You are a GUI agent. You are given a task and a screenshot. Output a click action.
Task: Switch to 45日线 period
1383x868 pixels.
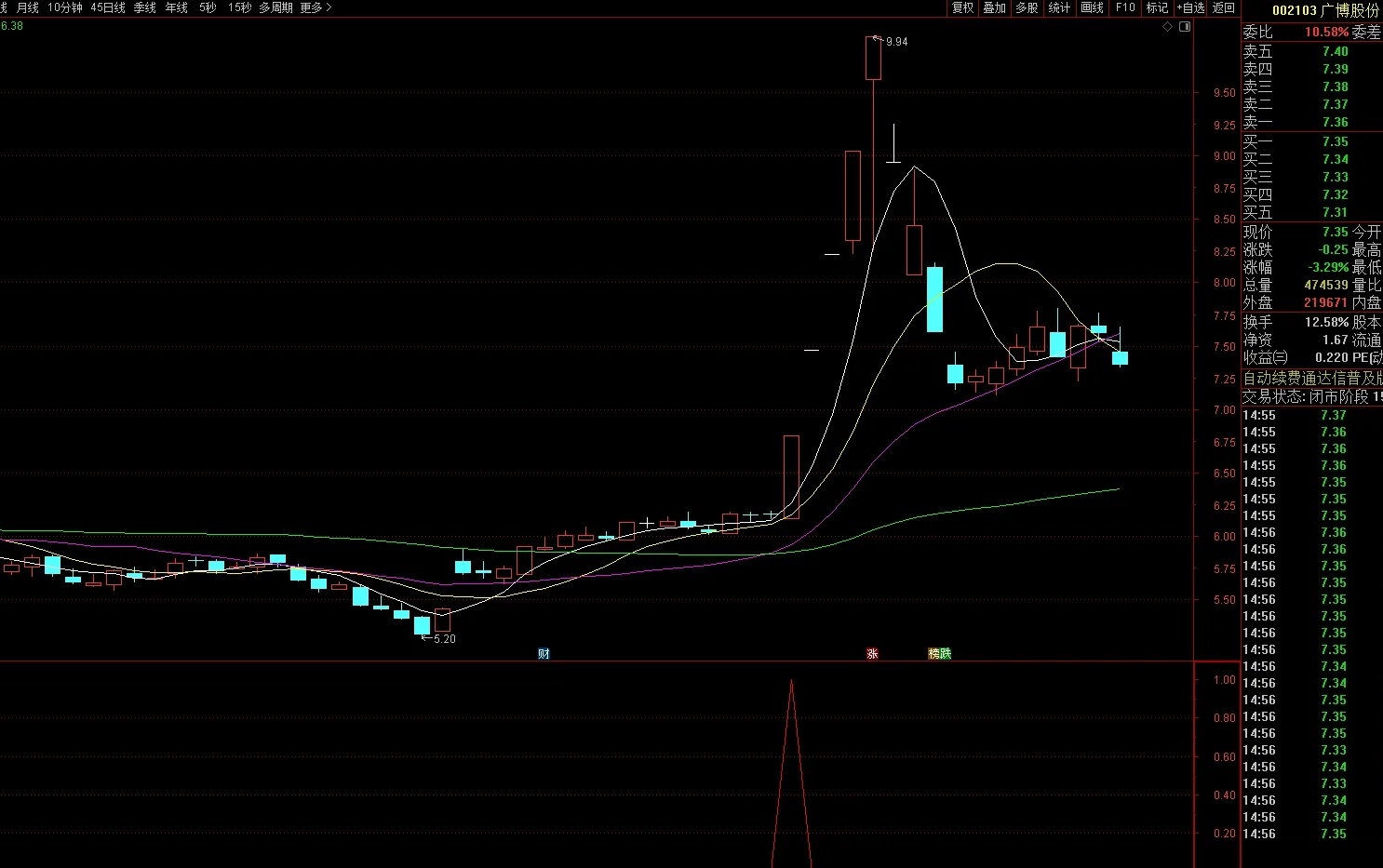pos(108,7)
